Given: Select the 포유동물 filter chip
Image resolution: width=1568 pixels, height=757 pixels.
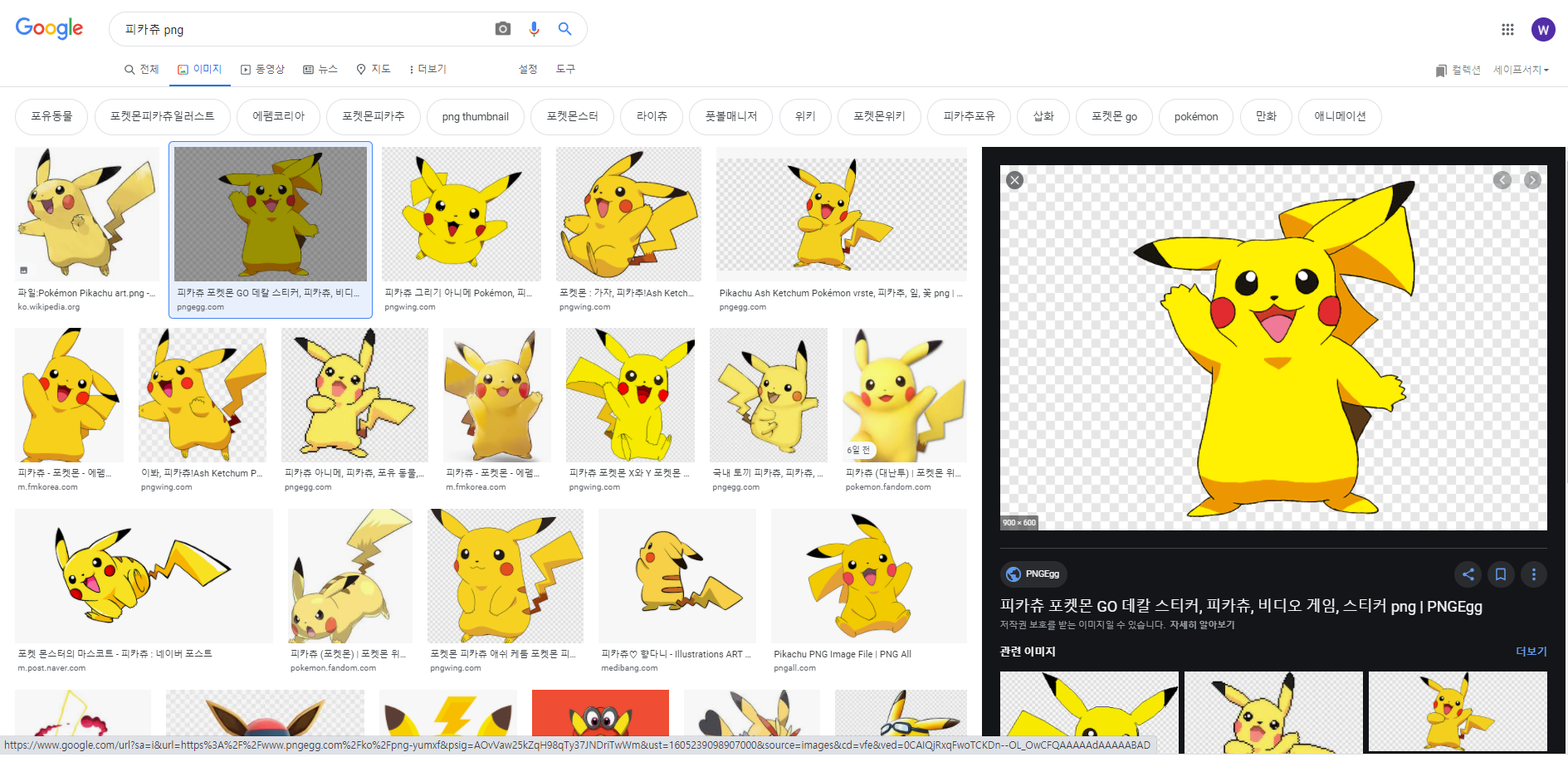Looking at the screenshot, I should (51, 116).
